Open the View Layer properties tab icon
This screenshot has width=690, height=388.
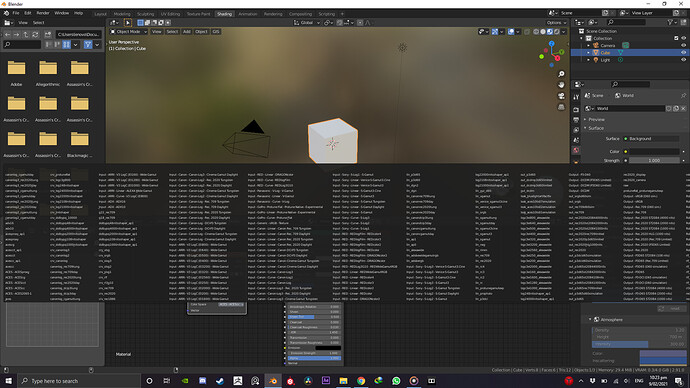click(x=576, y=130)
